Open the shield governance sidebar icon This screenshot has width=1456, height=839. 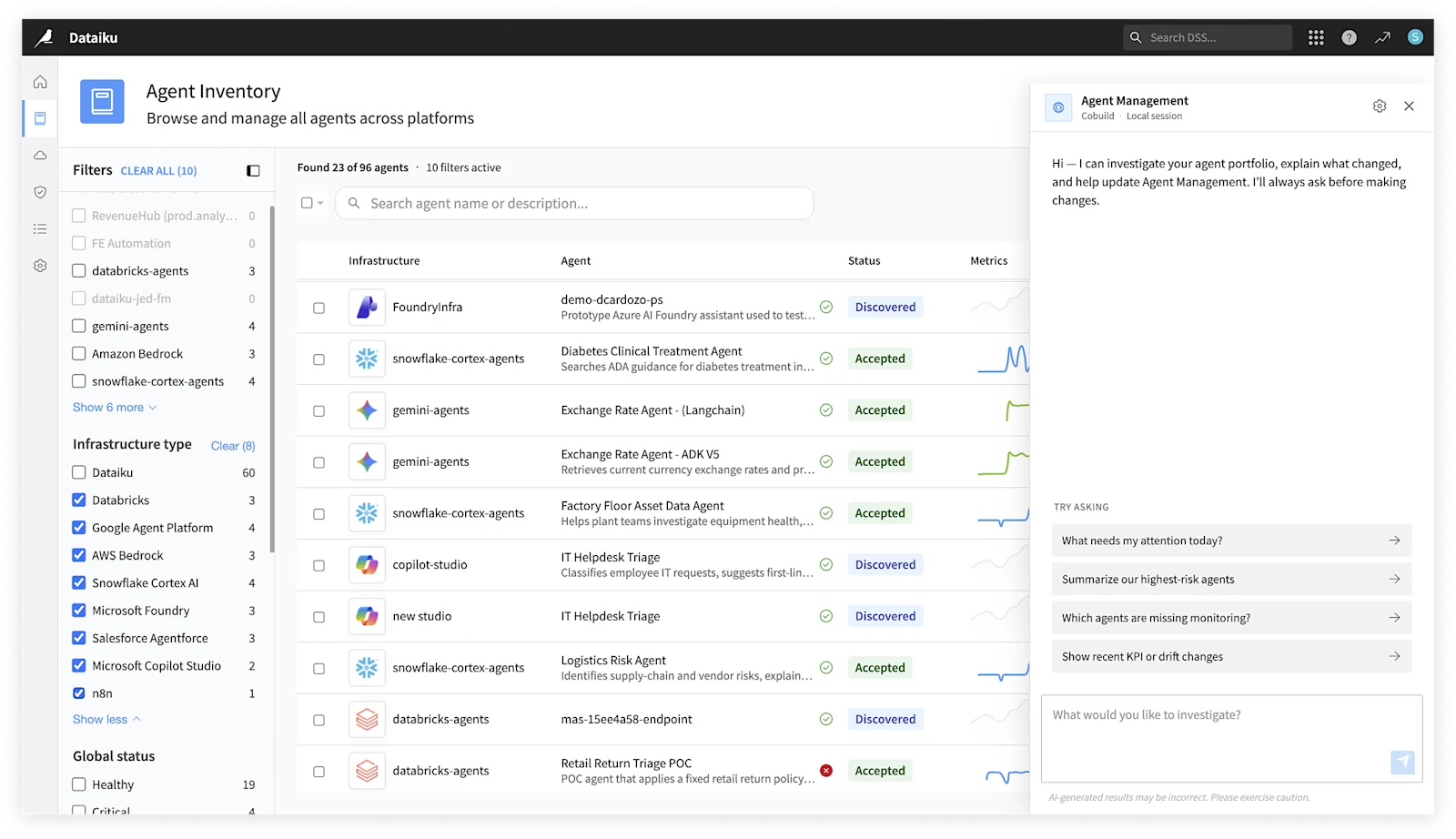40,192
